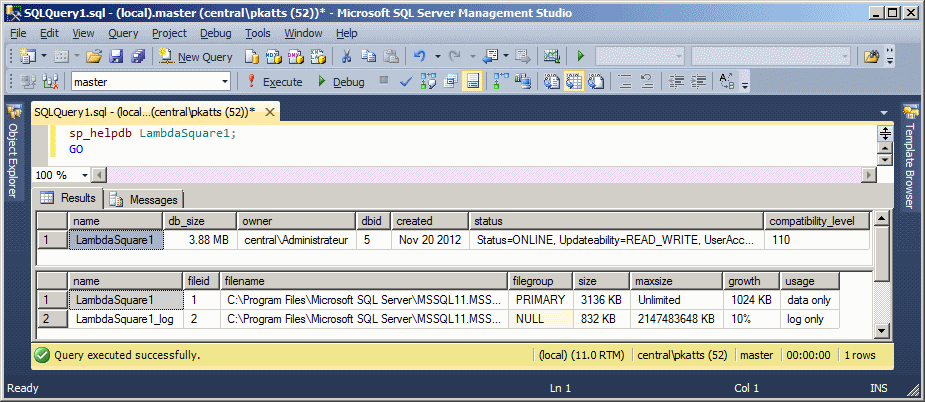Open the 100 % zoom dropdown

pos(84,175)
